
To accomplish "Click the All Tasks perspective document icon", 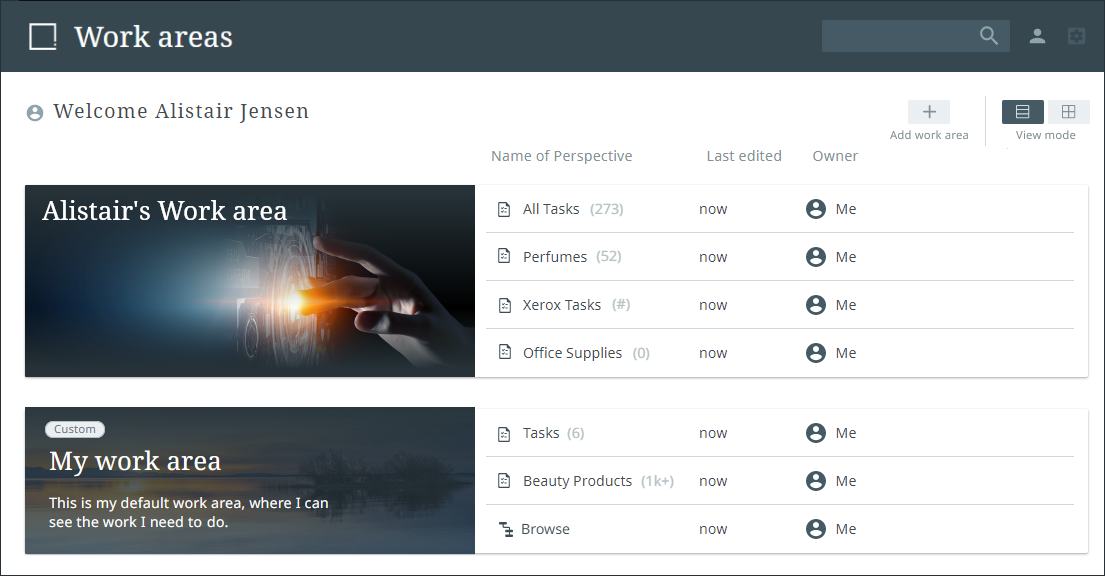I will click(505, 209).
